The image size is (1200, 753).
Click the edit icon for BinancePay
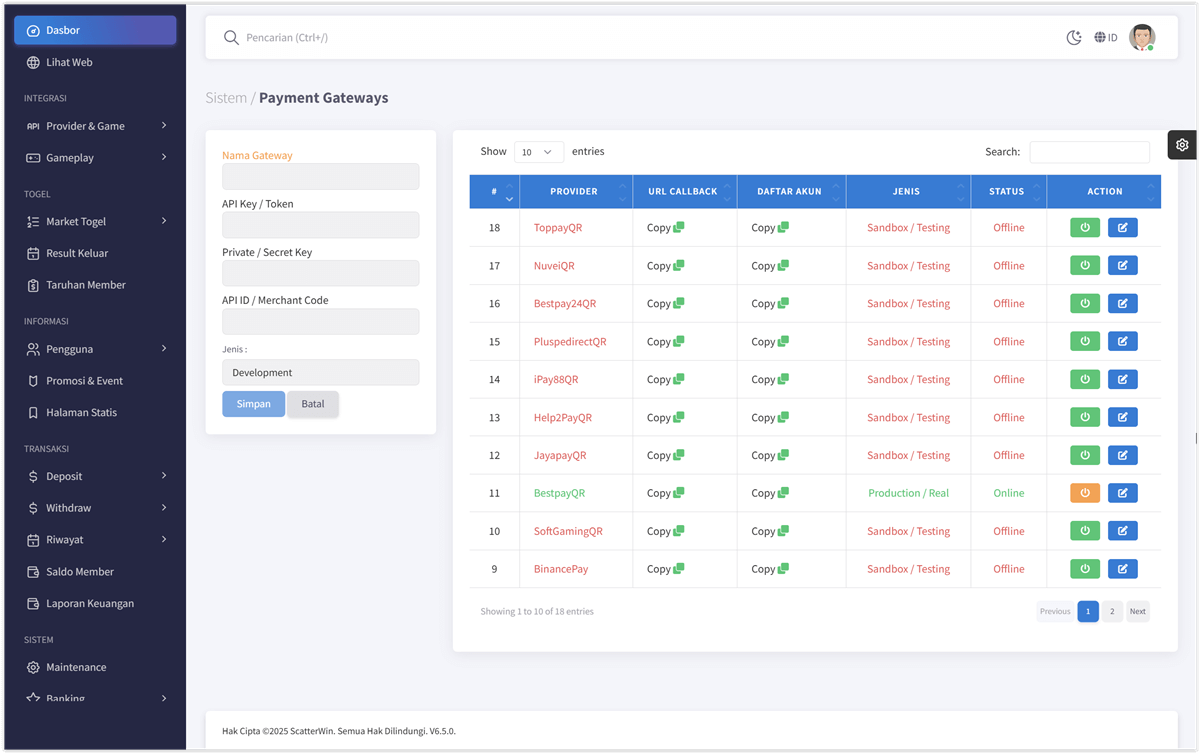click(1122, 569)
